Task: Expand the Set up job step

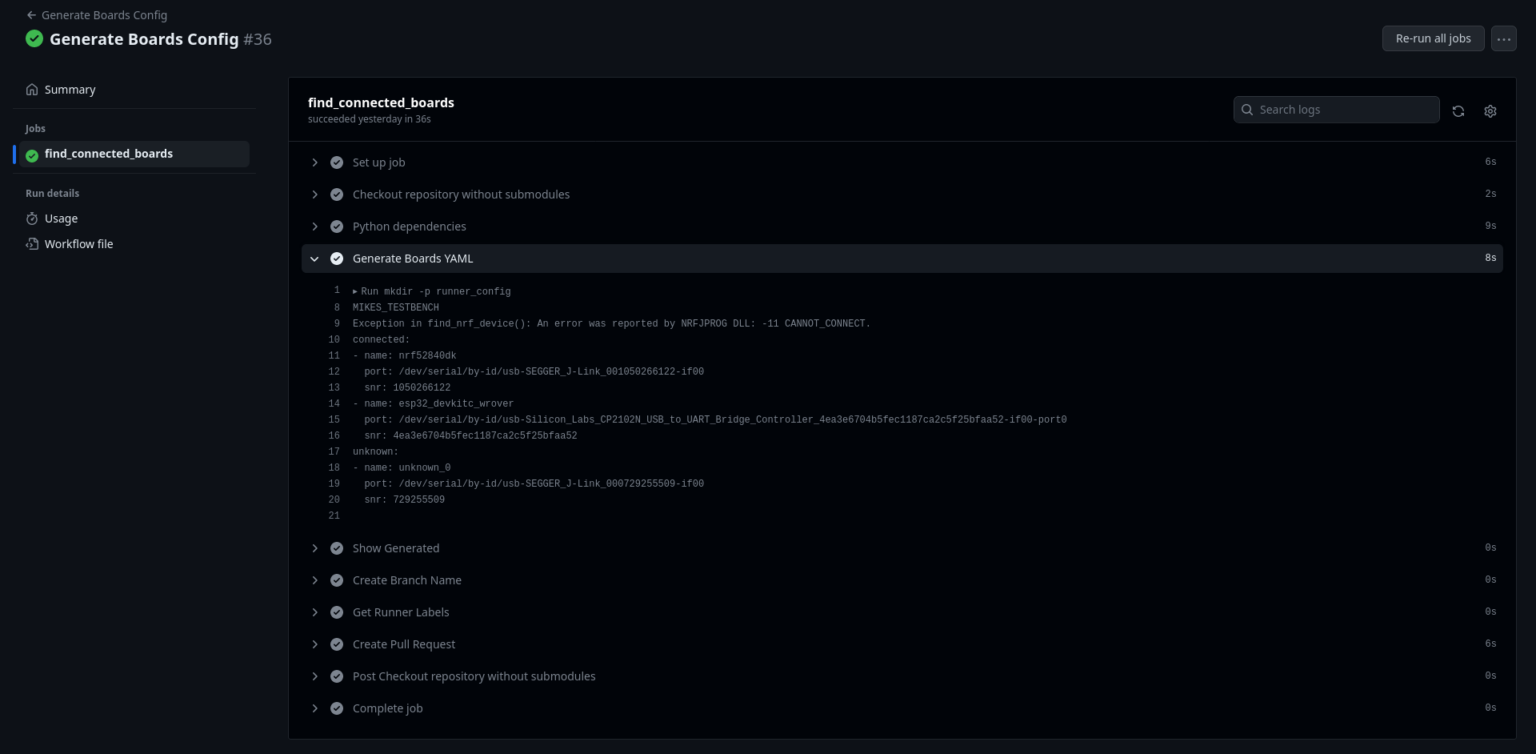Action: pos(315,163)
